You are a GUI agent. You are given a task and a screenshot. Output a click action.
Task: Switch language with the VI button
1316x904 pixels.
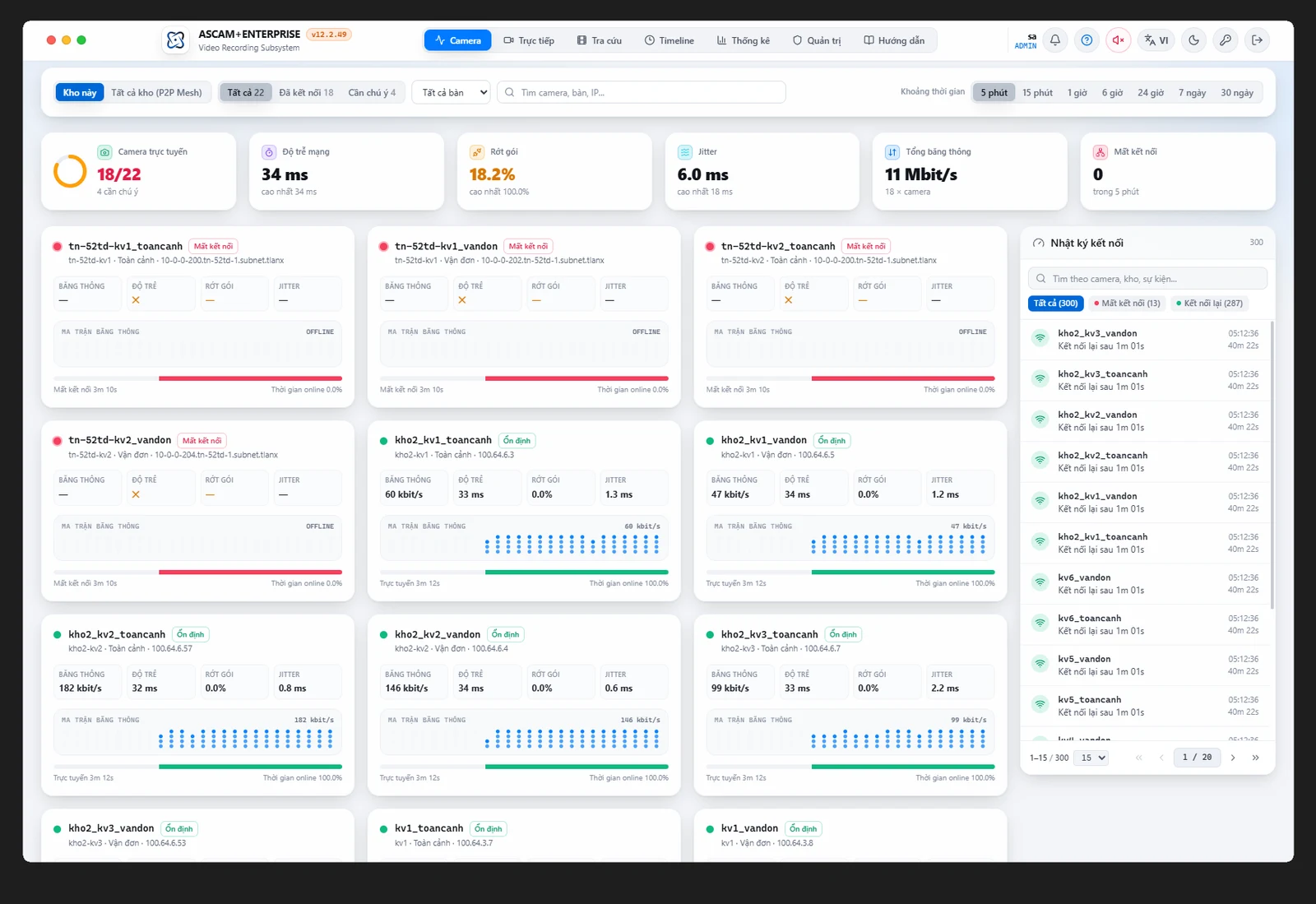click(x=1156, y=40)
